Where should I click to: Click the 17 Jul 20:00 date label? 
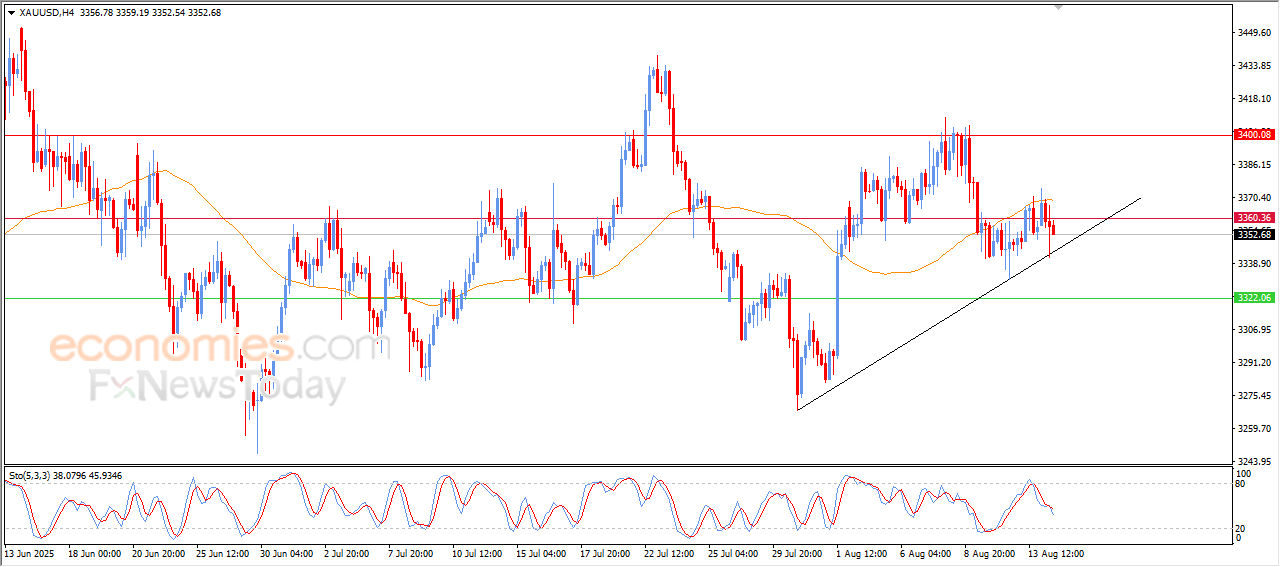click(605, 553)
